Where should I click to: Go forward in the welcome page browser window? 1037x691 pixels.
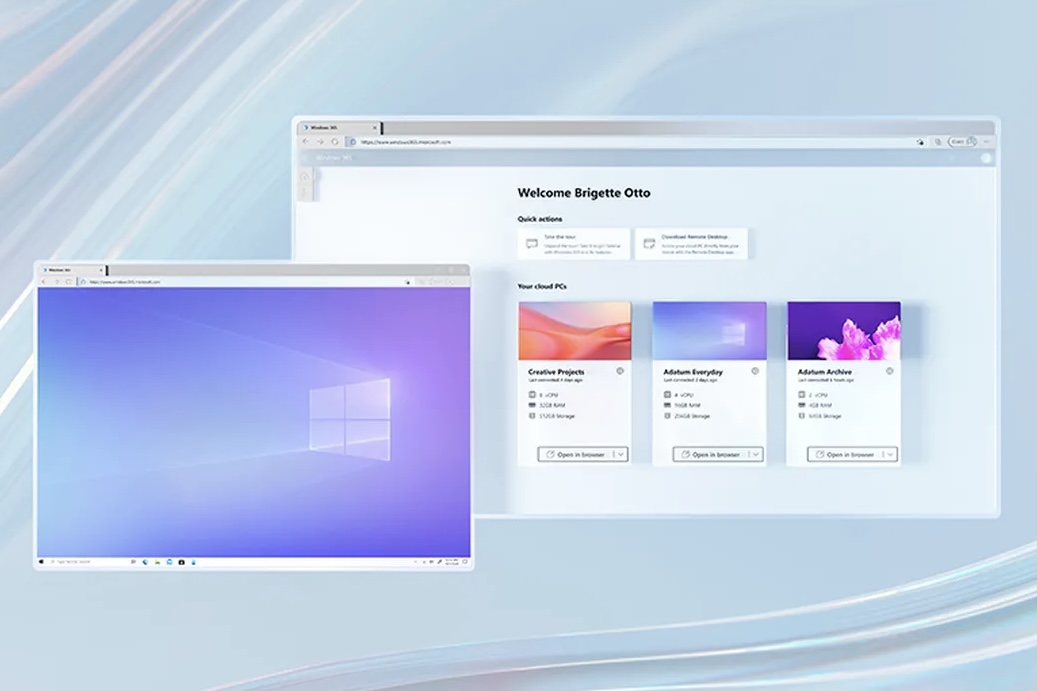click(320, 142)
